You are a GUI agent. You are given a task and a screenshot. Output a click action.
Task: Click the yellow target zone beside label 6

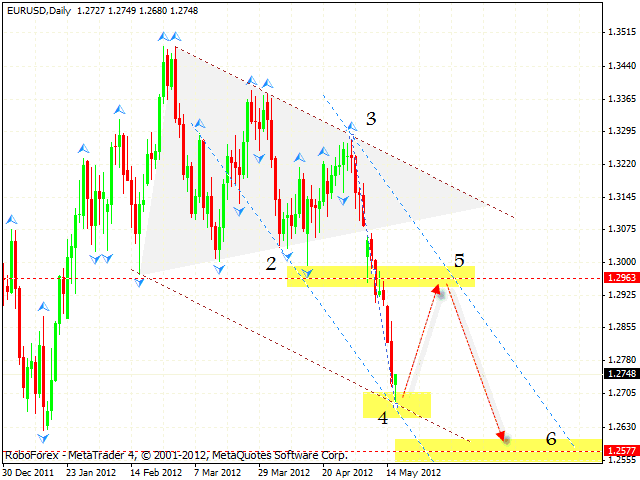498,451
